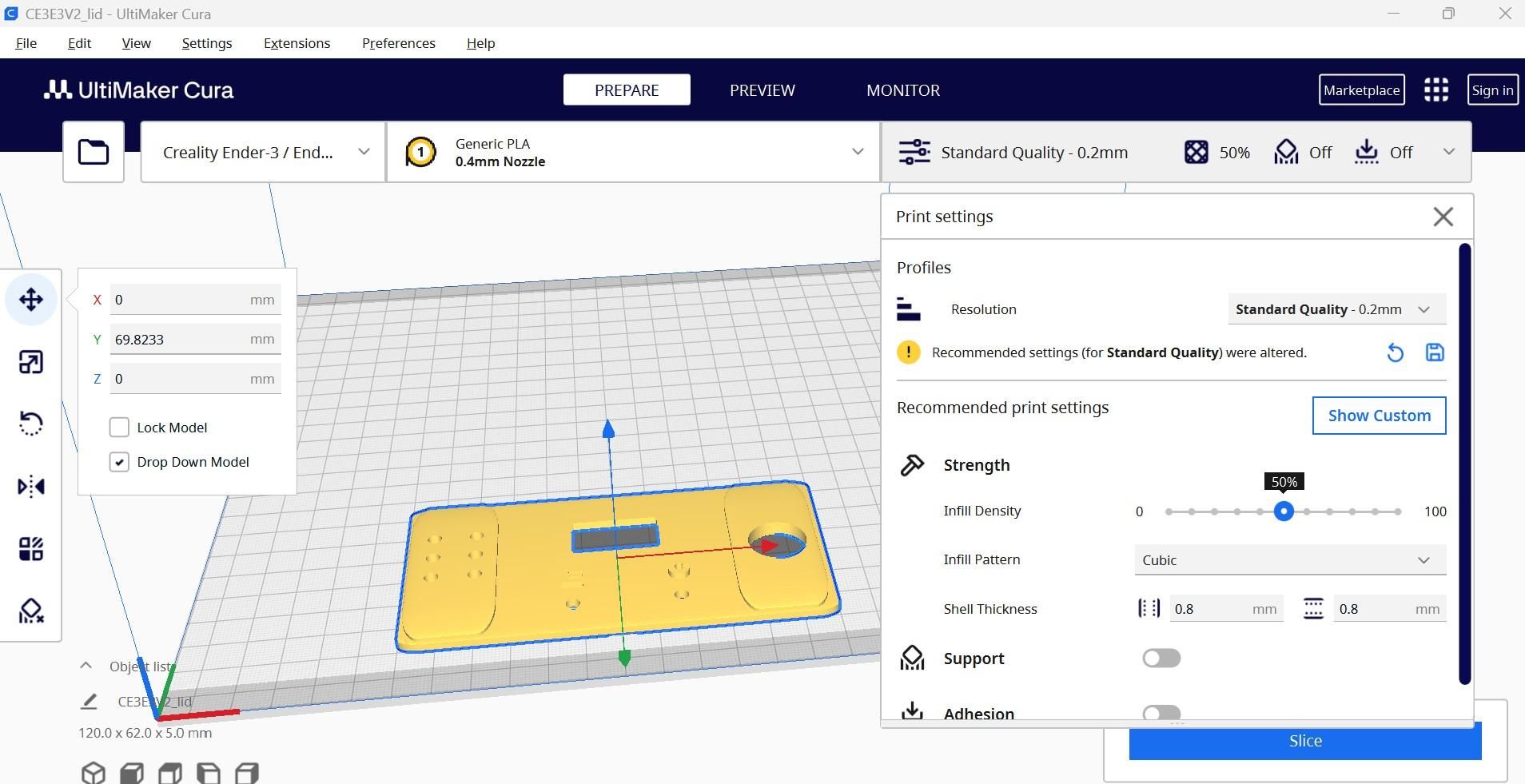
Task: Click the adhesion Off icon in header
Action: (1367, 152)
